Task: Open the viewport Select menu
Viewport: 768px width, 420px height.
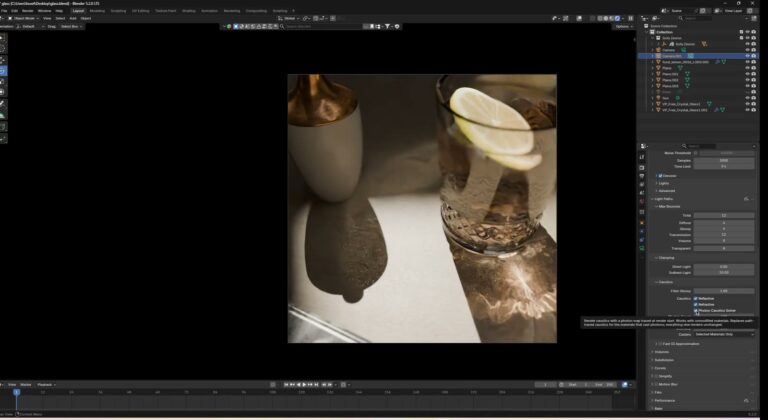Action: pyautogui.click(x=60, y=18)
